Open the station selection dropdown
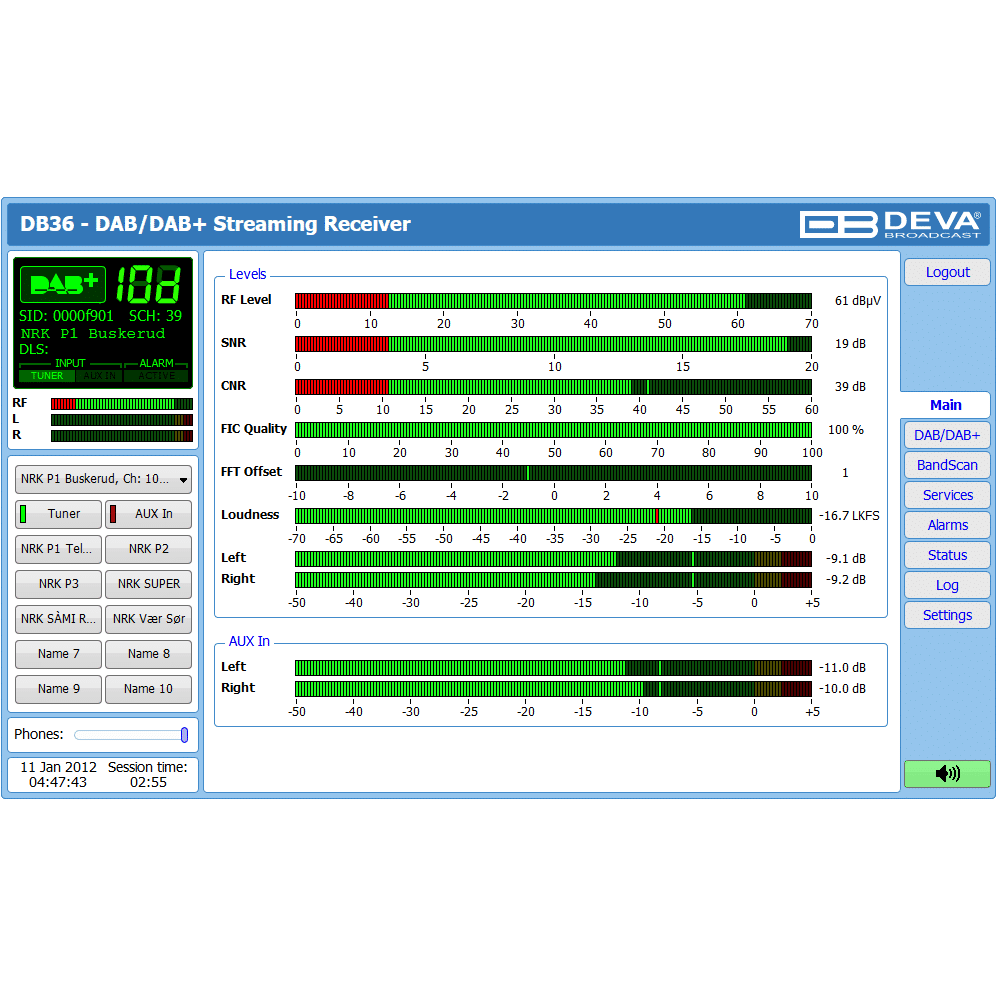 click(103, 479)
